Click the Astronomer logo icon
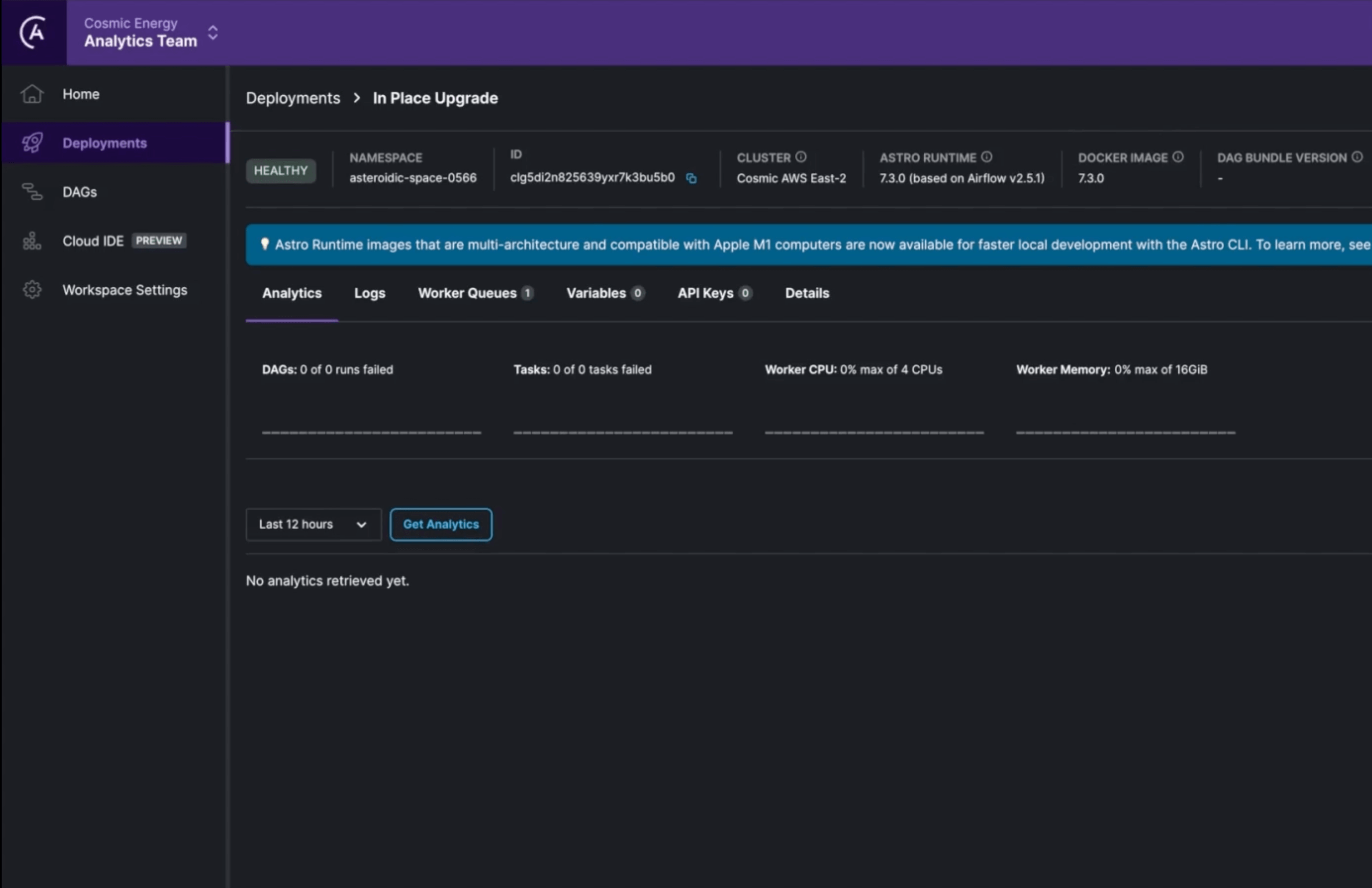This screenshot has width=1372, height=888. 33,32
